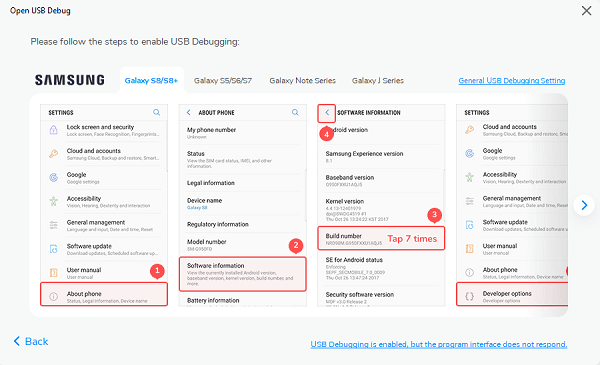Click 'Security software version' text
The width and height of the screenshot is (600, 365).
click(x=360, y=295)
